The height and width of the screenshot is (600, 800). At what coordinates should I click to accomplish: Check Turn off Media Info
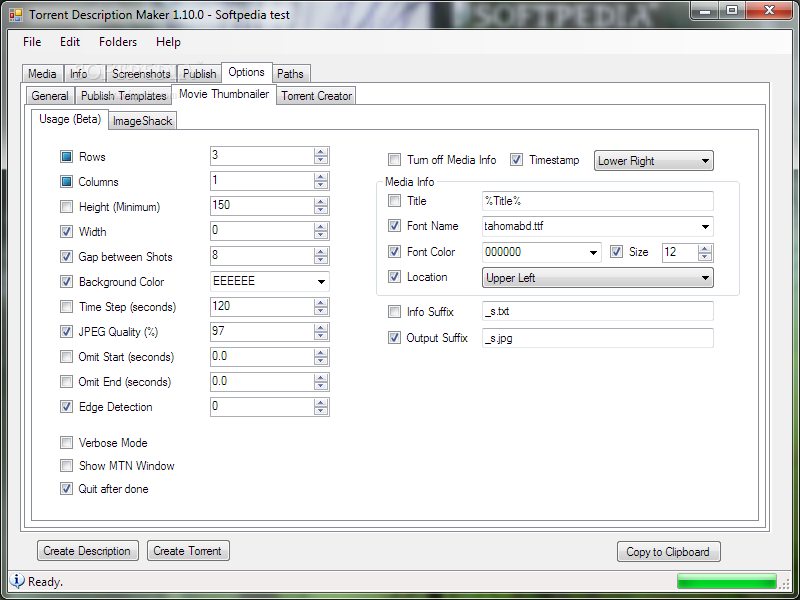coord(394,160)
